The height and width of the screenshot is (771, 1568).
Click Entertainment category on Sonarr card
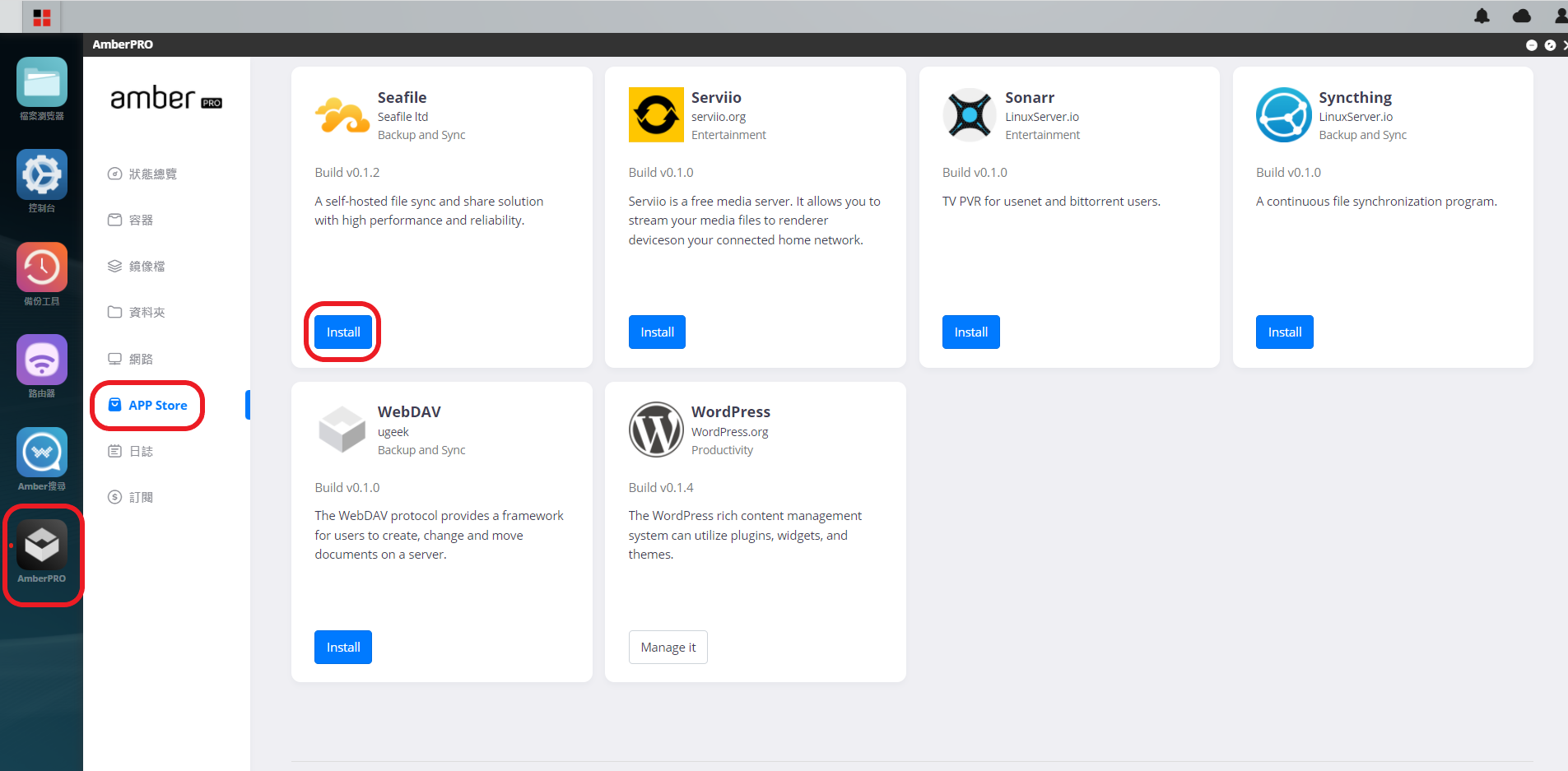1042,135
